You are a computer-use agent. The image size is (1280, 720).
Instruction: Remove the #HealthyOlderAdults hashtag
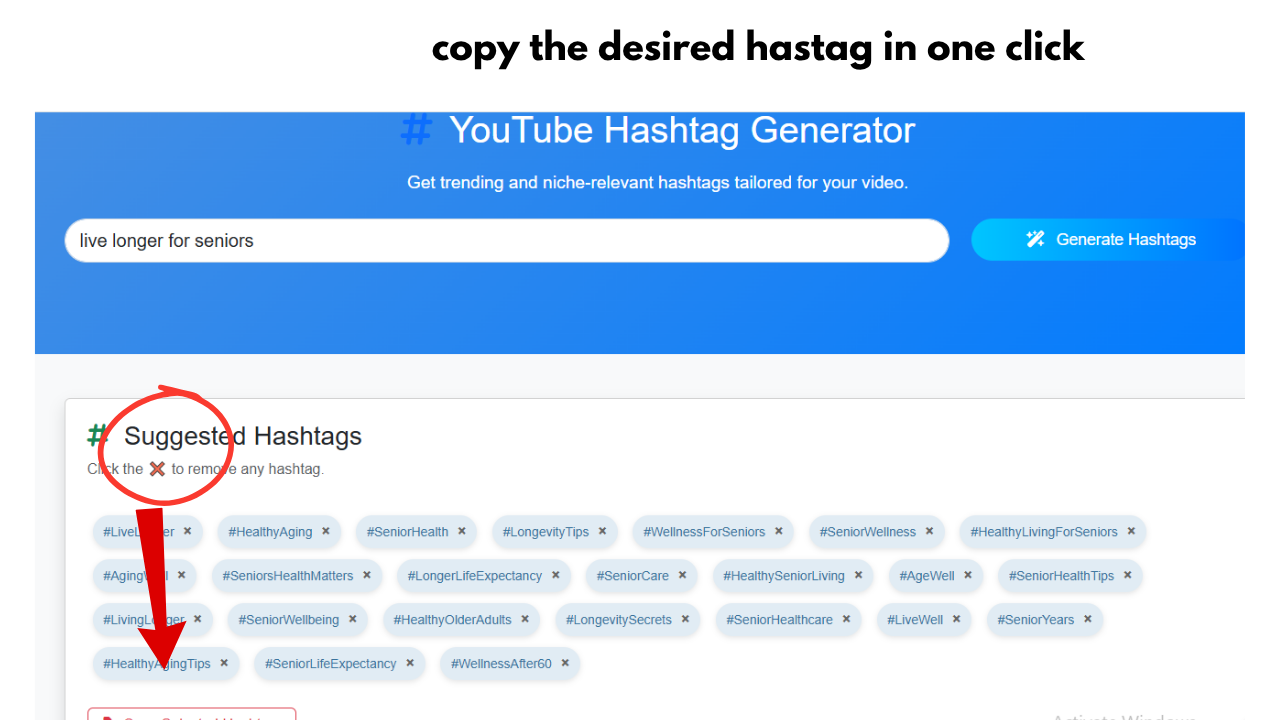(x=525, y=620)
